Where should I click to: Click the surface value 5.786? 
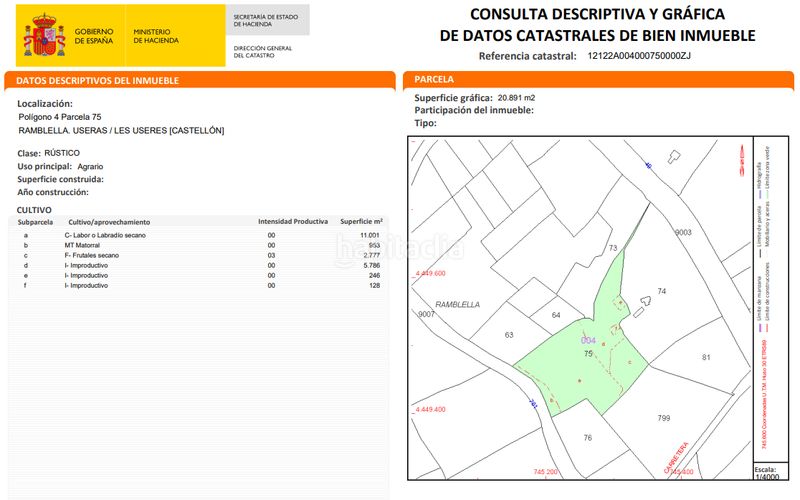pyautogui.click(x=372, y=265)
